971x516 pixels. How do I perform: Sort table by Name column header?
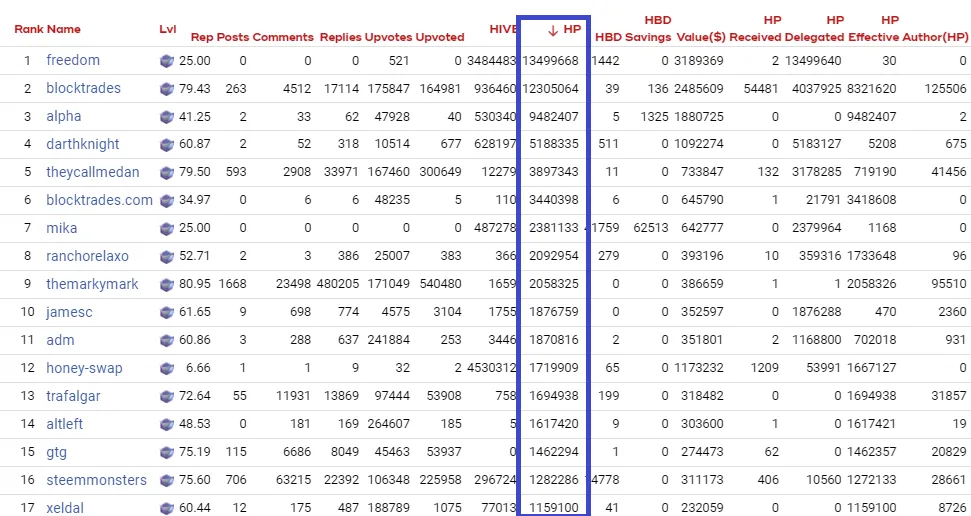64,29
